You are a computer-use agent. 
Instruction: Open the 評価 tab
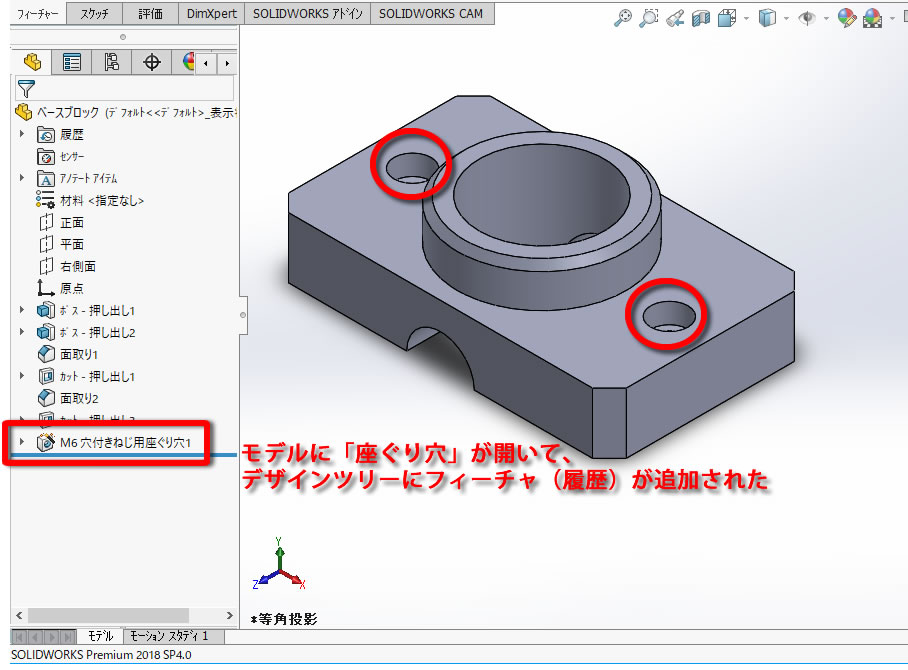click(151, 14)
